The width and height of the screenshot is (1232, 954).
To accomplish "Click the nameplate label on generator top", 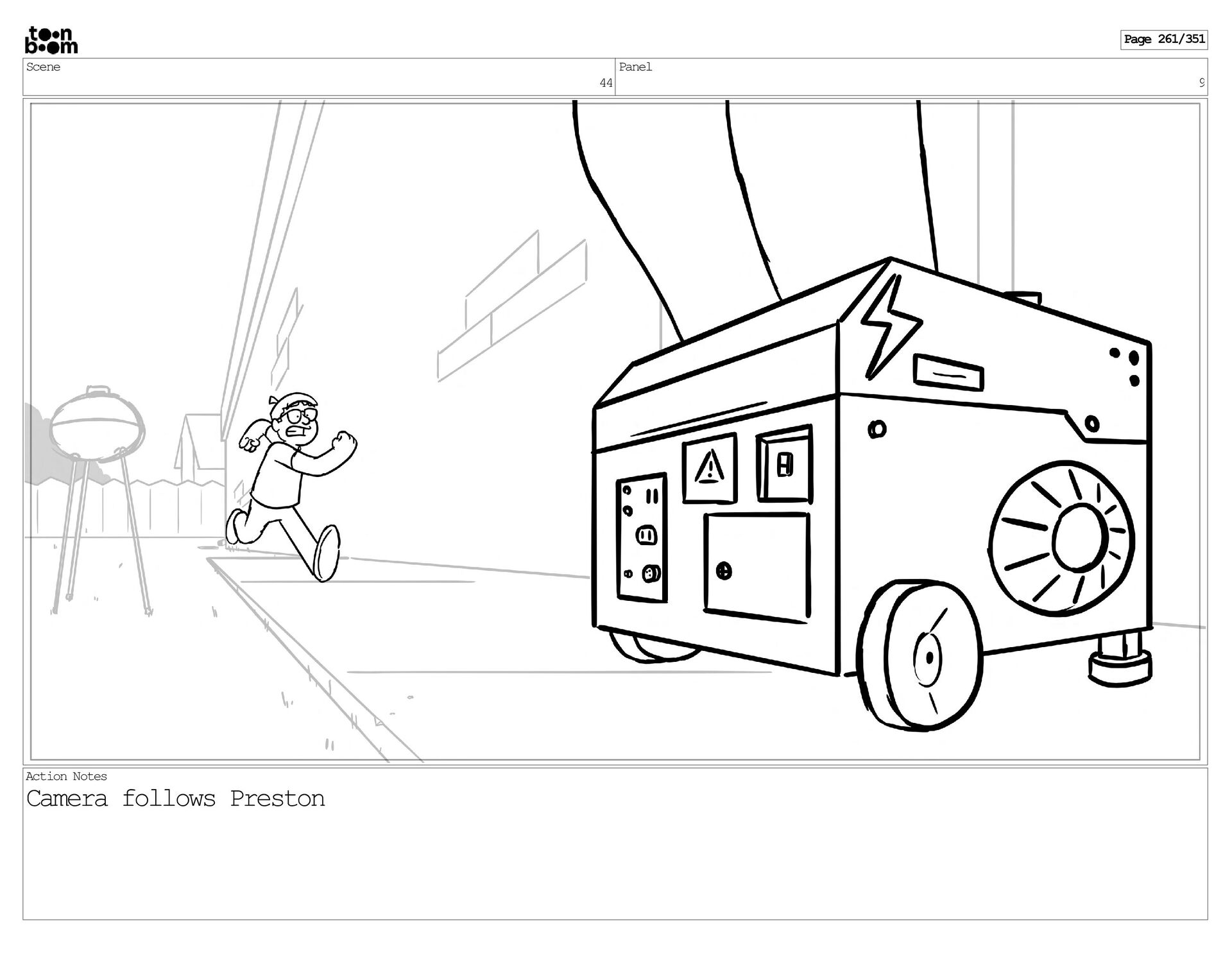I will [x=948, y=373].
